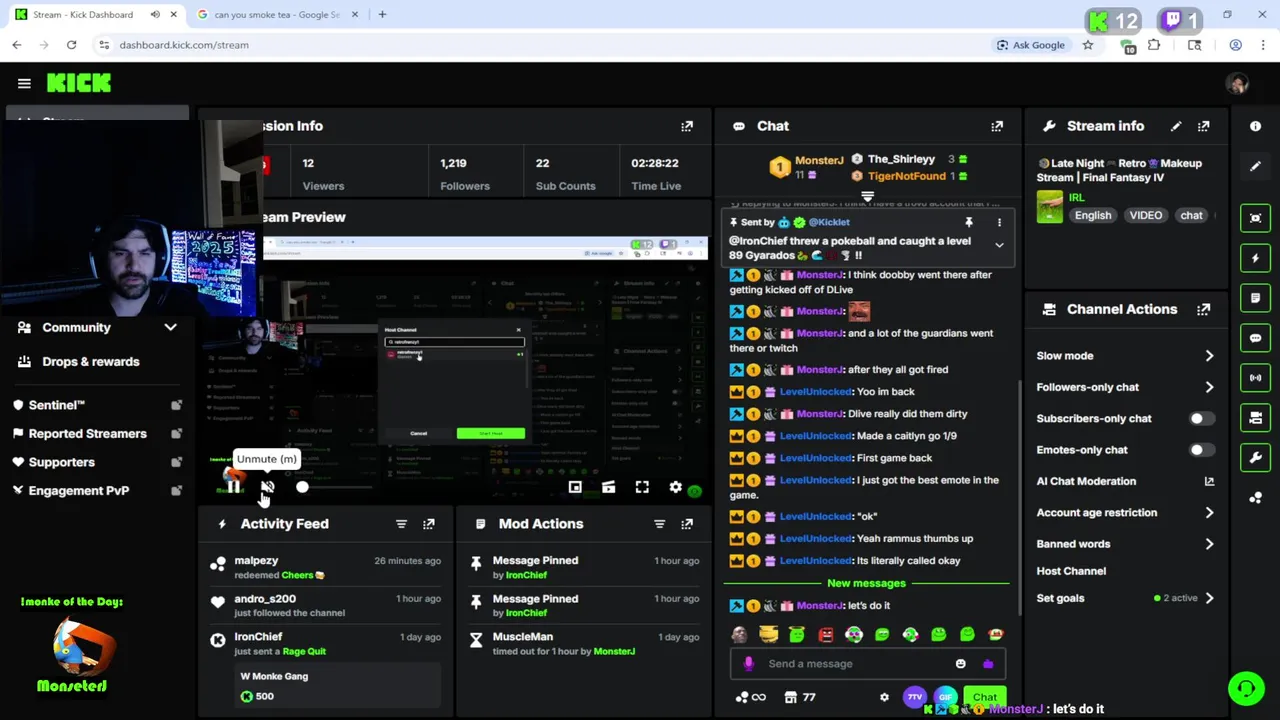
Task: Click the pencil icon in the right rail
Action: point(1255,166)
